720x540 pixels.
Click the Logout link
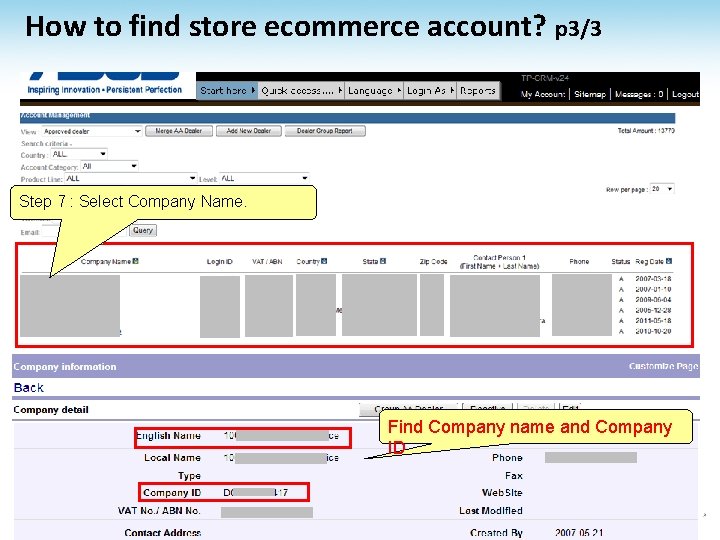(685, 94)
